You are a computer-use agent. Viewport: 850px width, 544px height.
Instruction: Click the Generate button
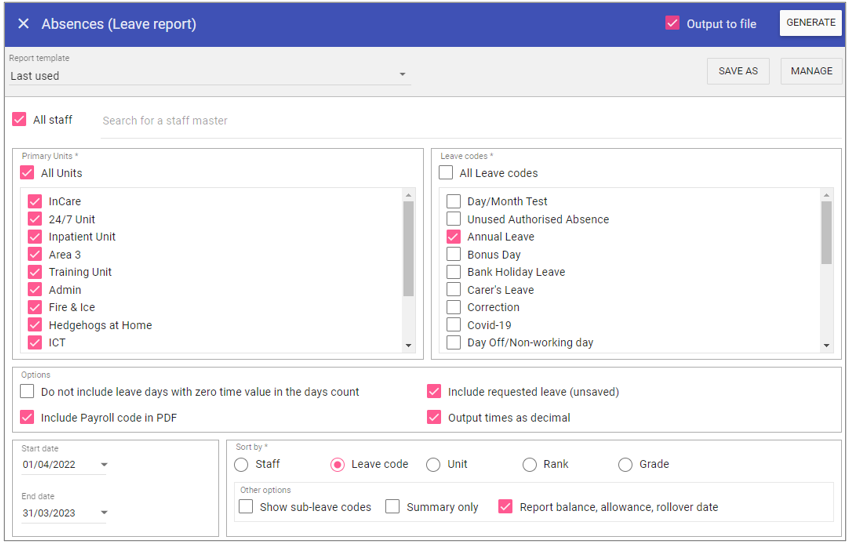pos(810,23)
